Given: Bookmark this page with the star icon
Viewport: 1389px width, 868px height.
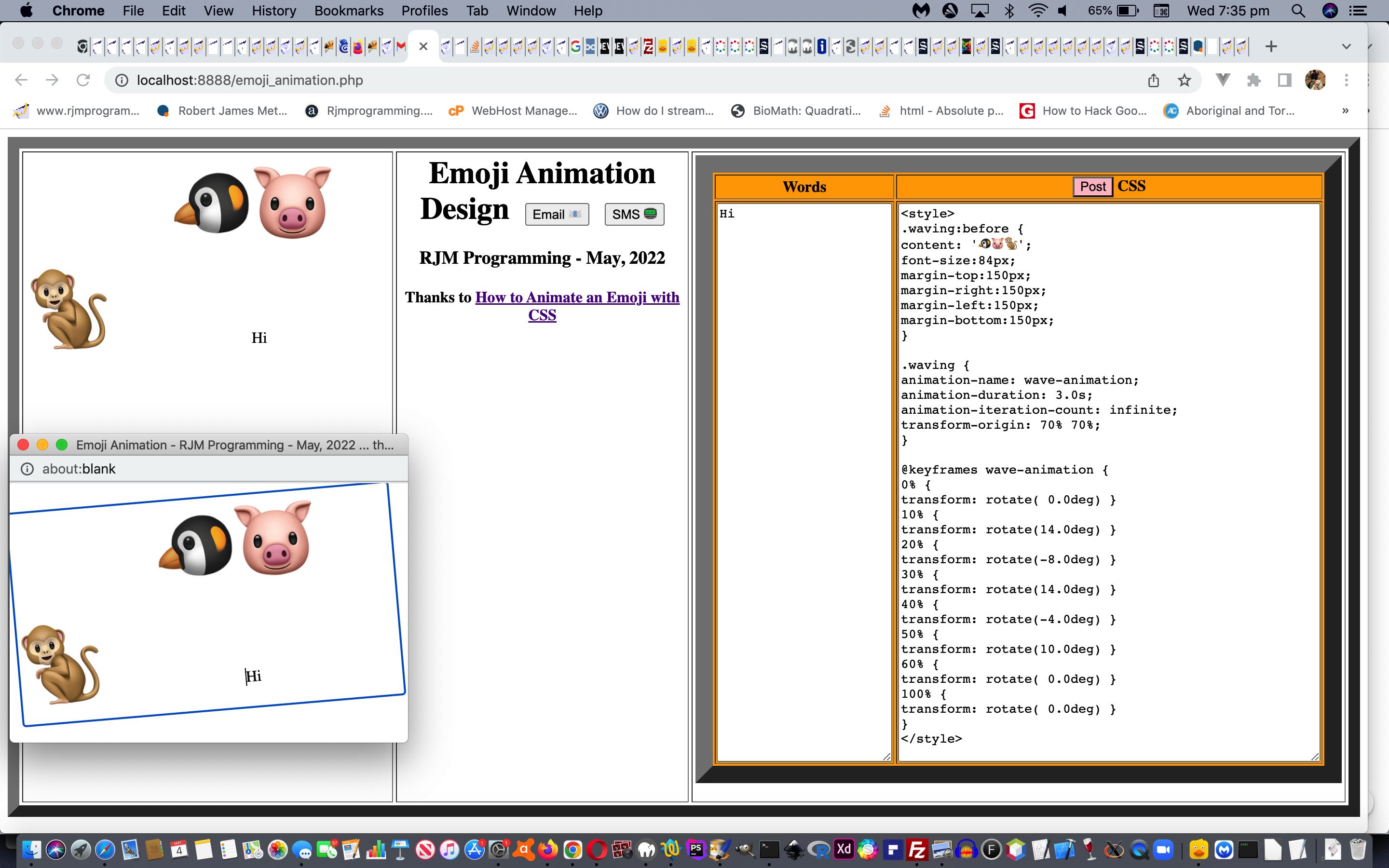Looking at the screenshot, I should point(1184,80).
